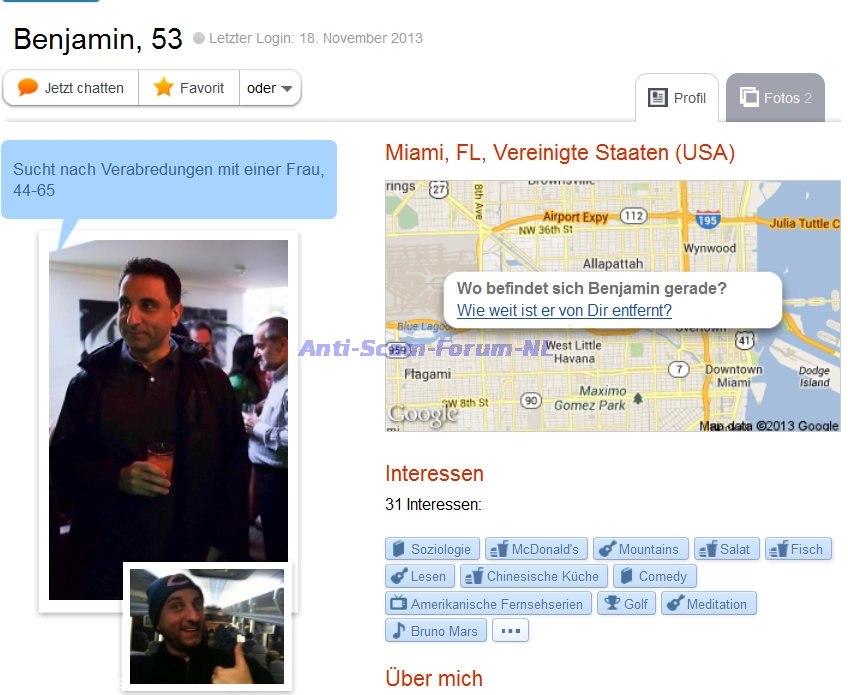848x695 pixels.
Task: Click the guitar icon next to Meditation
Action: 675,603
